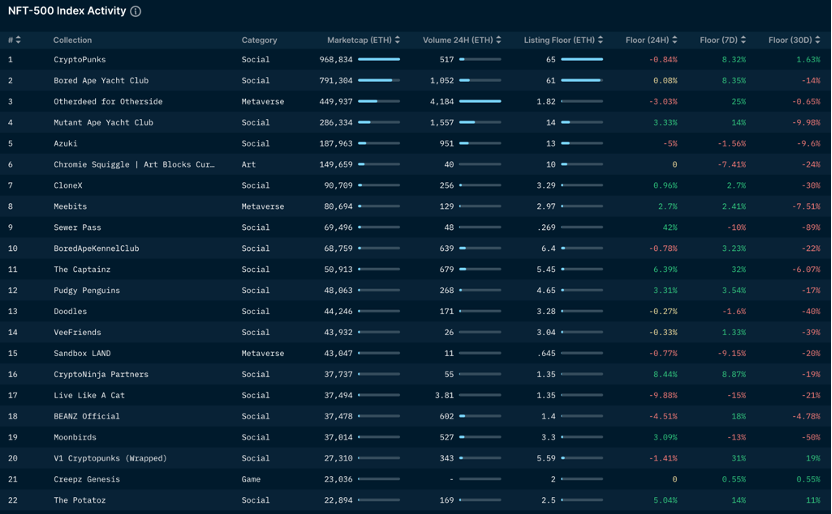Select Live Like A Cat name

[x=89, y=395]
